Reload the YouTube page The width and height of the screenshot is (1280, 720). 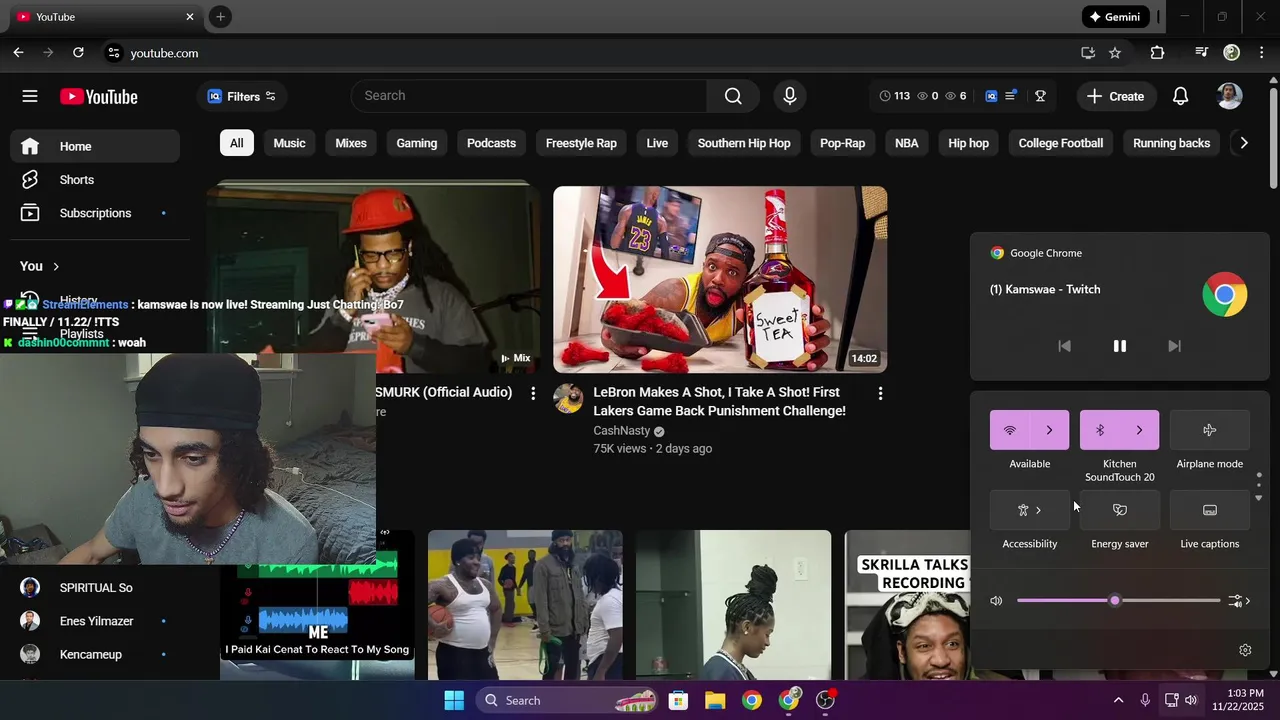click(78, 53)
